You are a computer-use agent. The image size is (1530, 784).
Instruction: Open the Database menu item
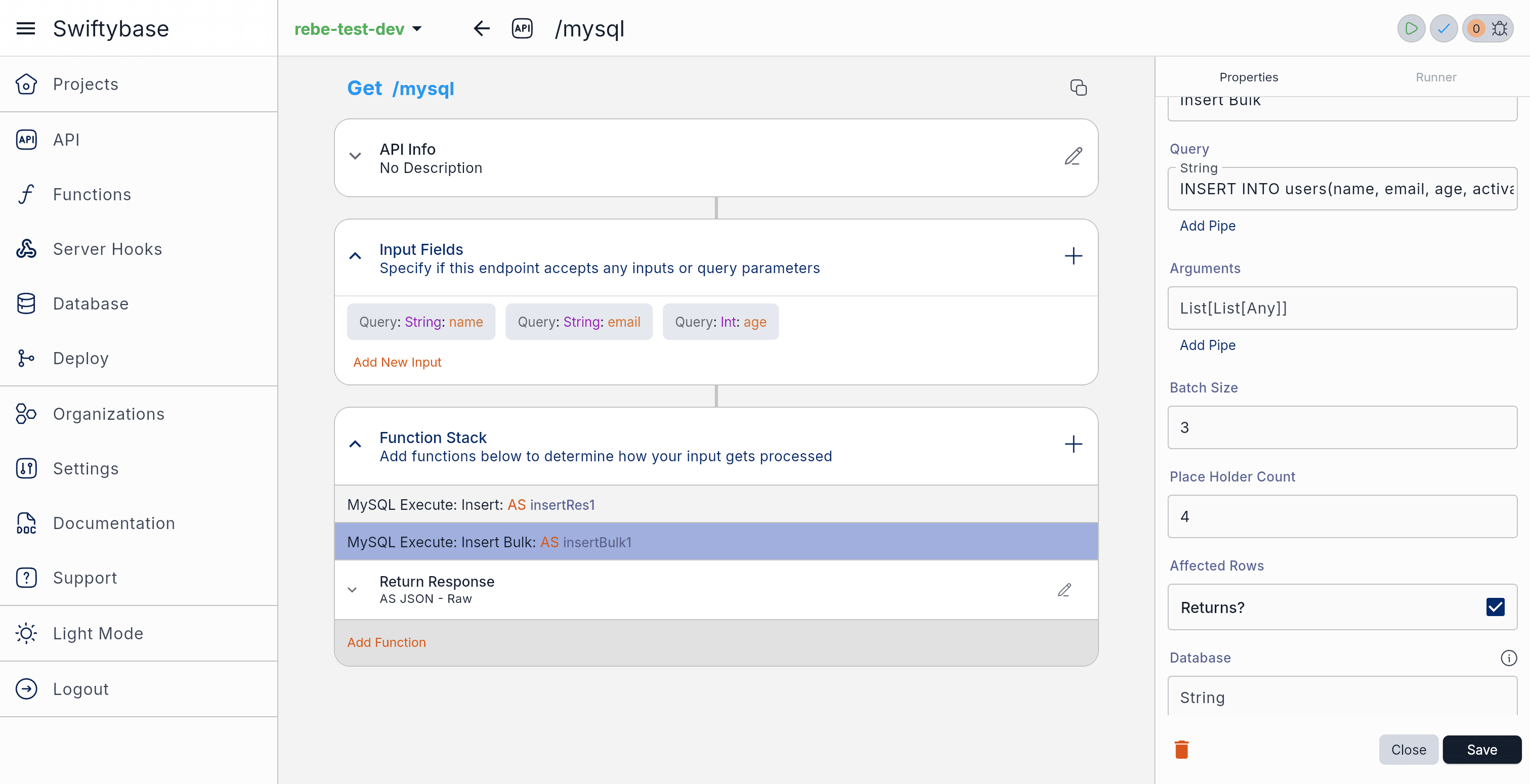(139, 303)
